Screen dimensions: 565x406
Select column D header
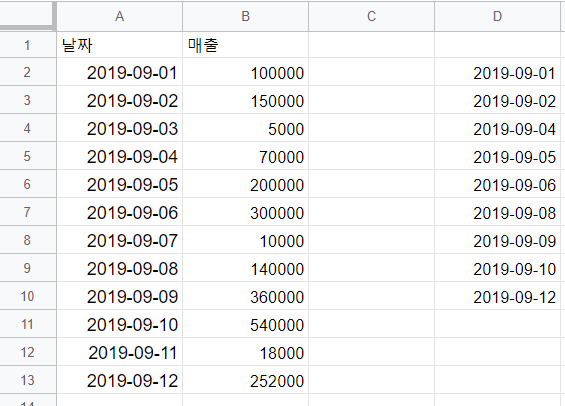click(x=497, y=16)
